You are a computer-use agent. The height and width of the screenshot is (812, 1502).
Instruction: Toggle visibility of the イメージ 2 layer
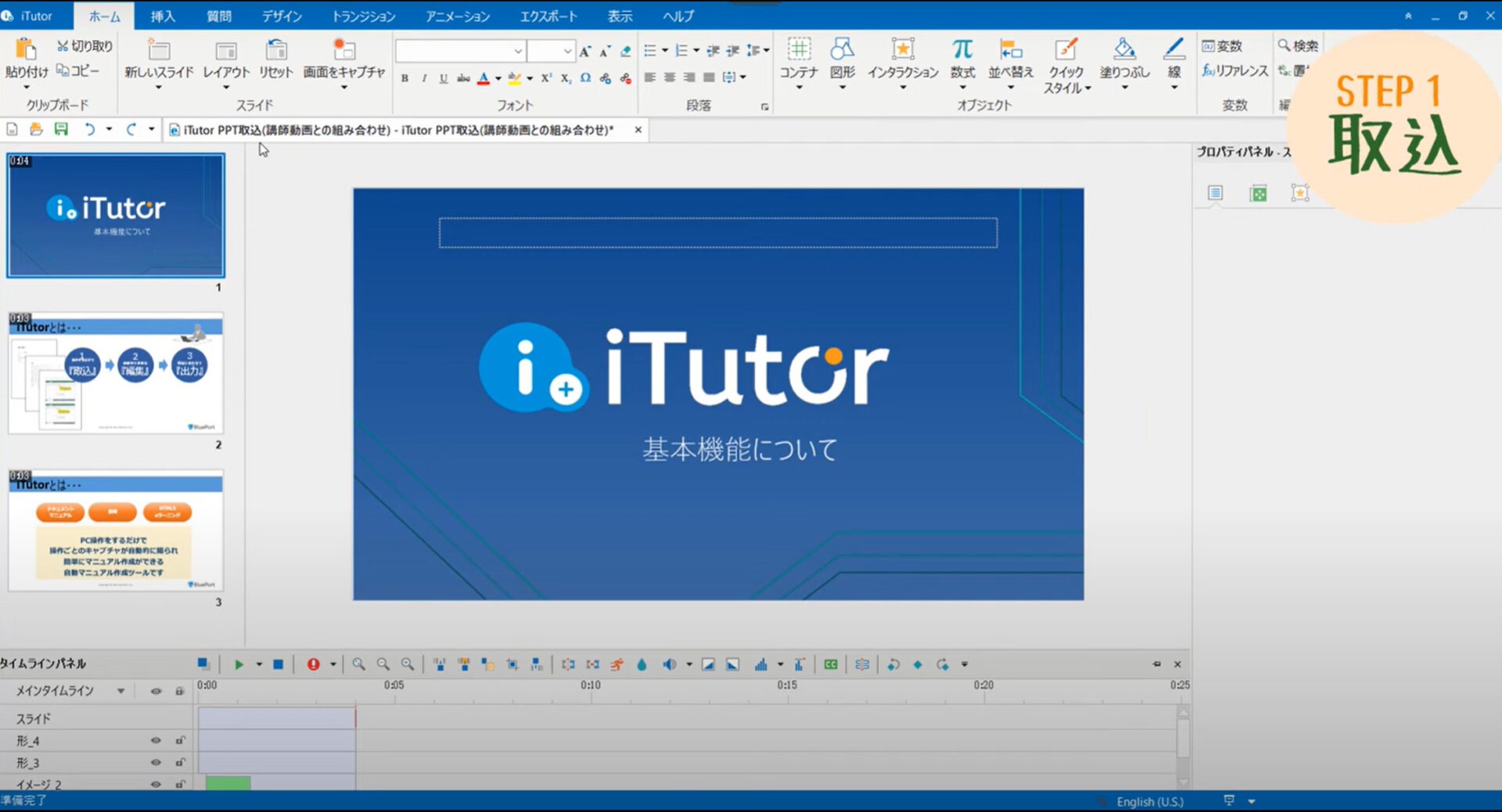[156, 784]
